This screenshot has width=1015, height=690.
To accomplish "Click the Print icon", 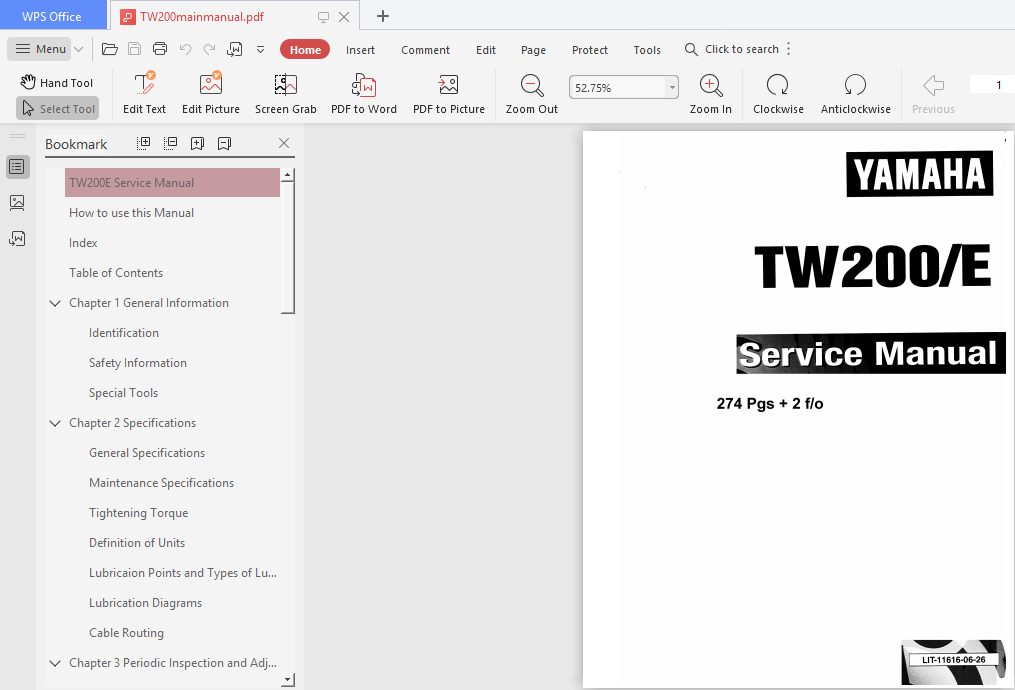I will 160,49.
